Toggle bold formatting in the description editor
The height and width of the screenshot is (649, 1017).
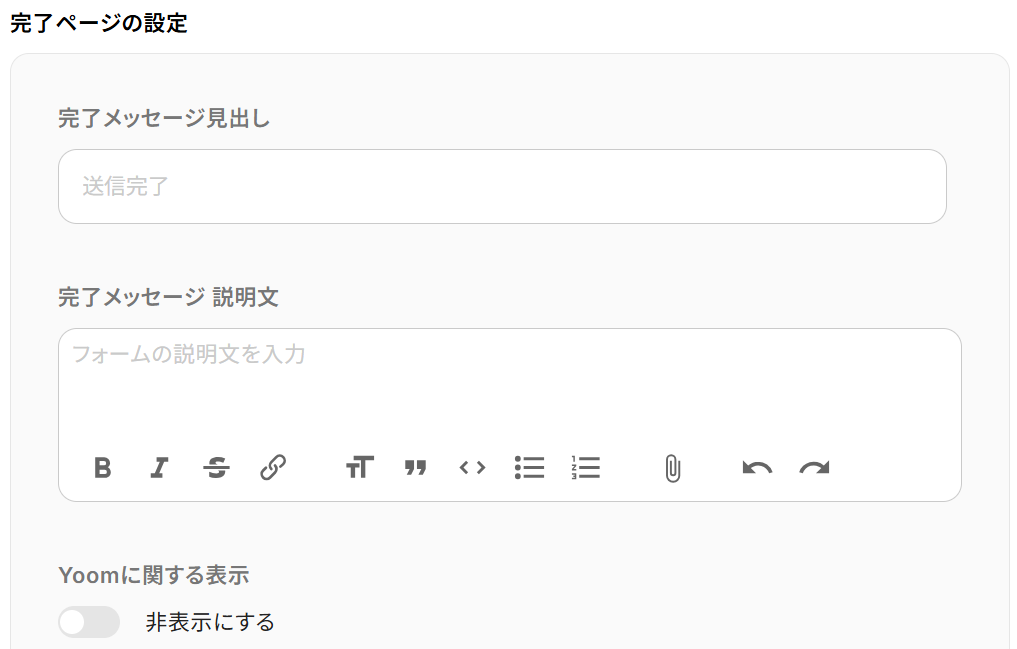pos(102,467)
